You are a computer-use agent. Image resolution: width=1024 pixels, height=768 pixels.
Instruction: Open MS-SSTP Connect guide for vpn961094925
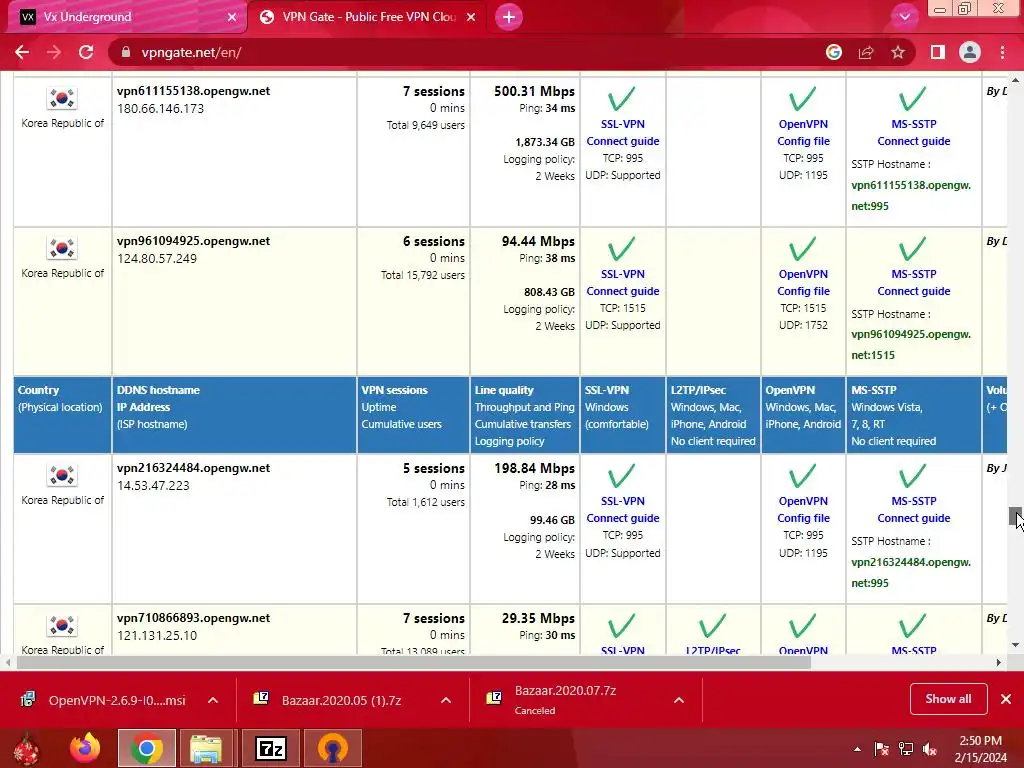(914, 291)
